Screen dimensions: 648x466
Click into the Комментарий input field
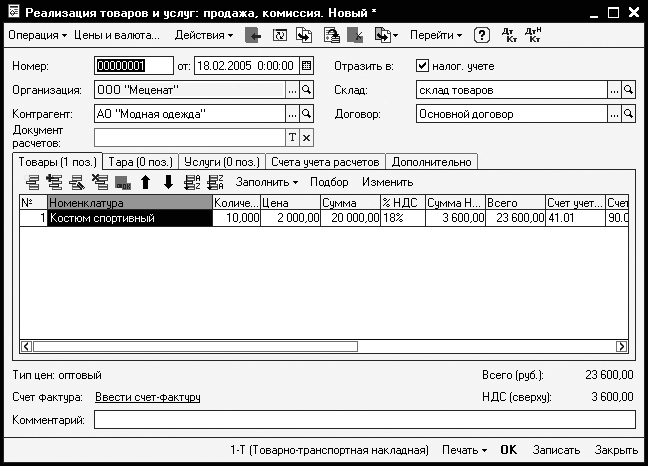coord(365,420)
